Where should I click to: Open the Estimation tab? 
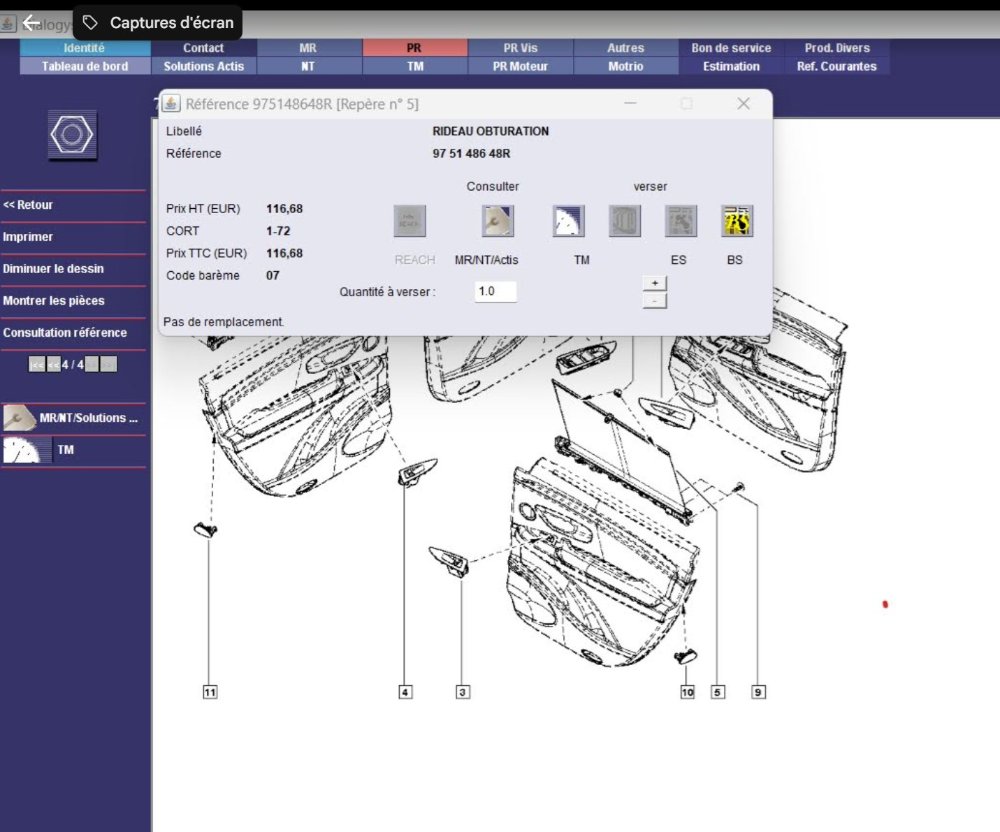pos(731,66)
